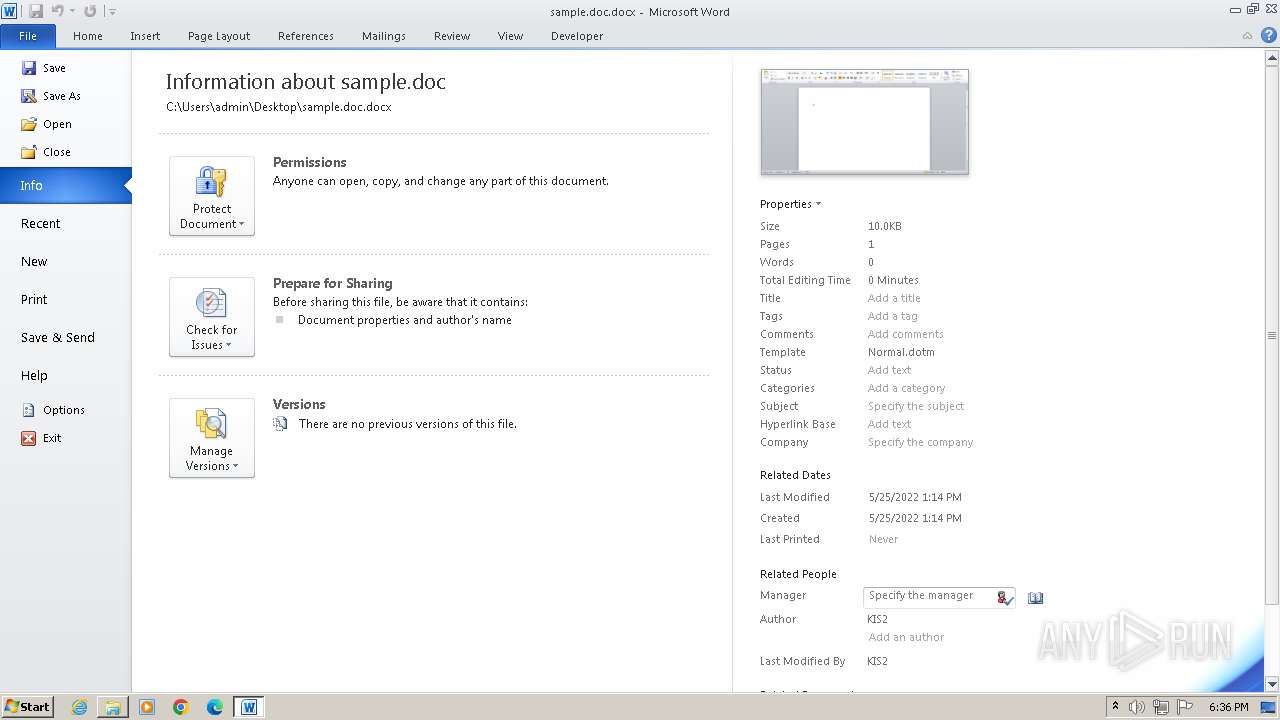Click Specify the company field
The width and height of the screenshot is (1280, 720).
[x=920, y=442]
